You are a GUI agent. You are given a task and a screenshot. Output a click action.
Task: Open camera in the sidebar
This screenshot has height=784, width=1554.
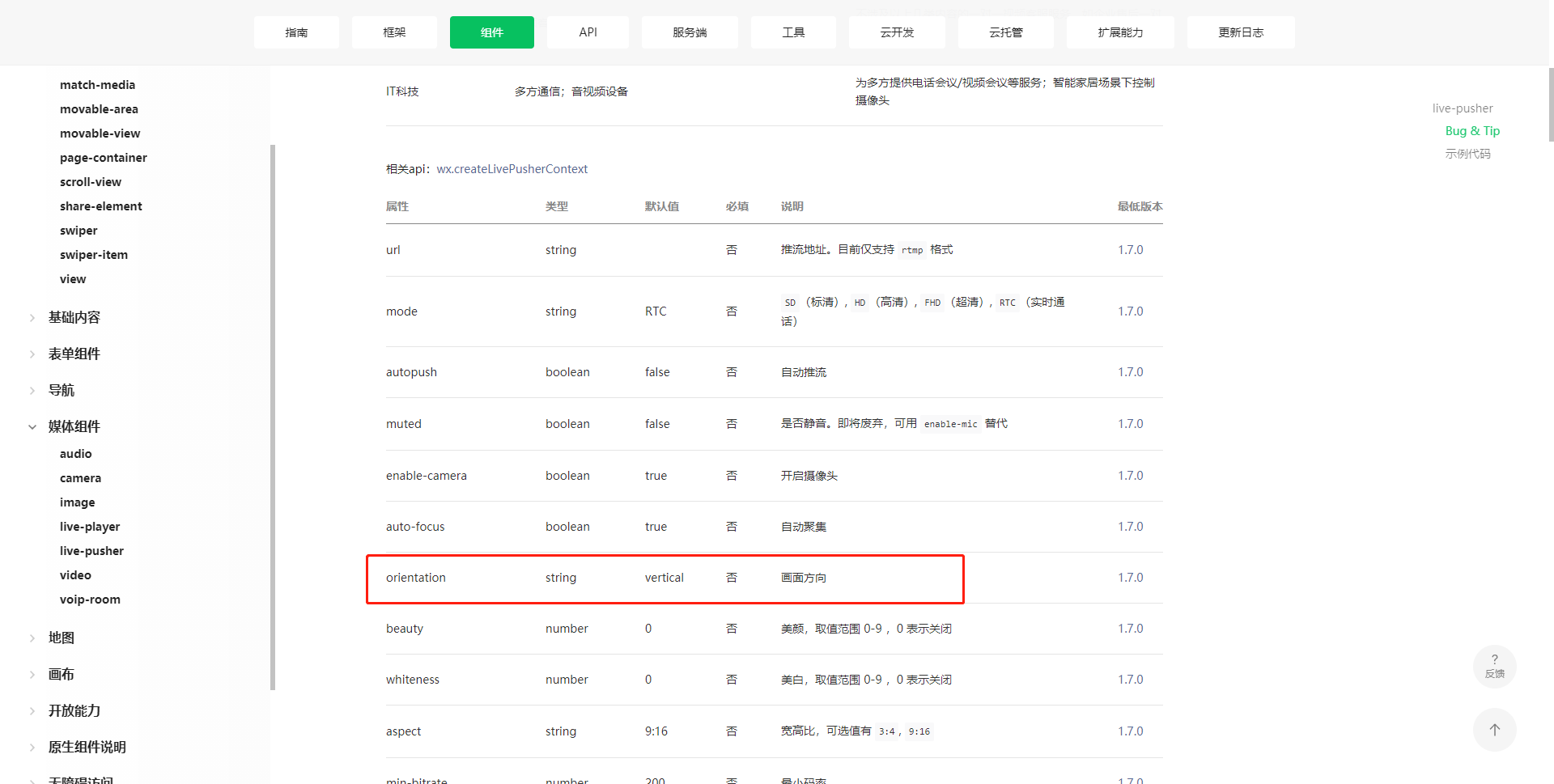tap(80, 478)
